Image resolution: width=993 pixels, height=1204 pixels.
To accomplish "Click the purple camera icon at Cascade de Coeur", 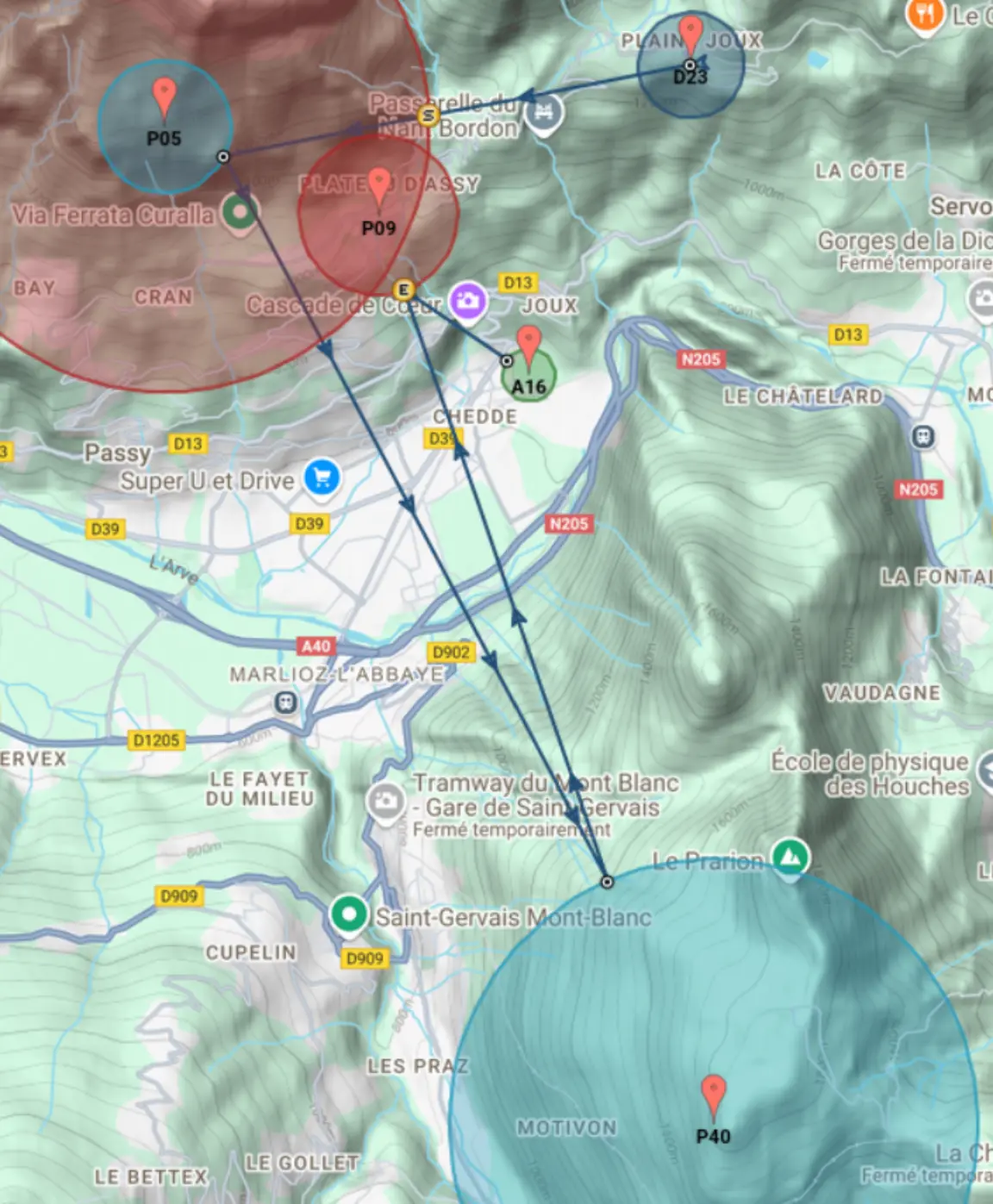I will click(468, 301).
